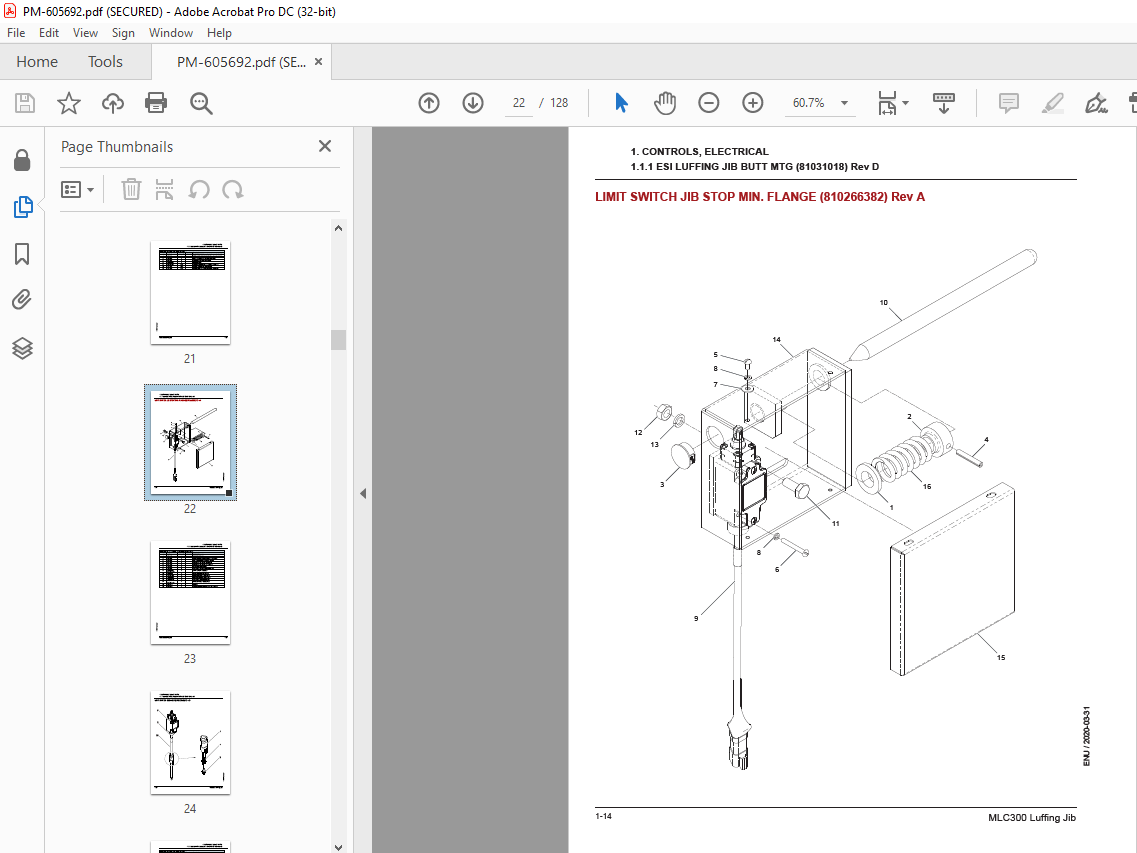
Task: Open the Help menu
Action: pos(219,33)
